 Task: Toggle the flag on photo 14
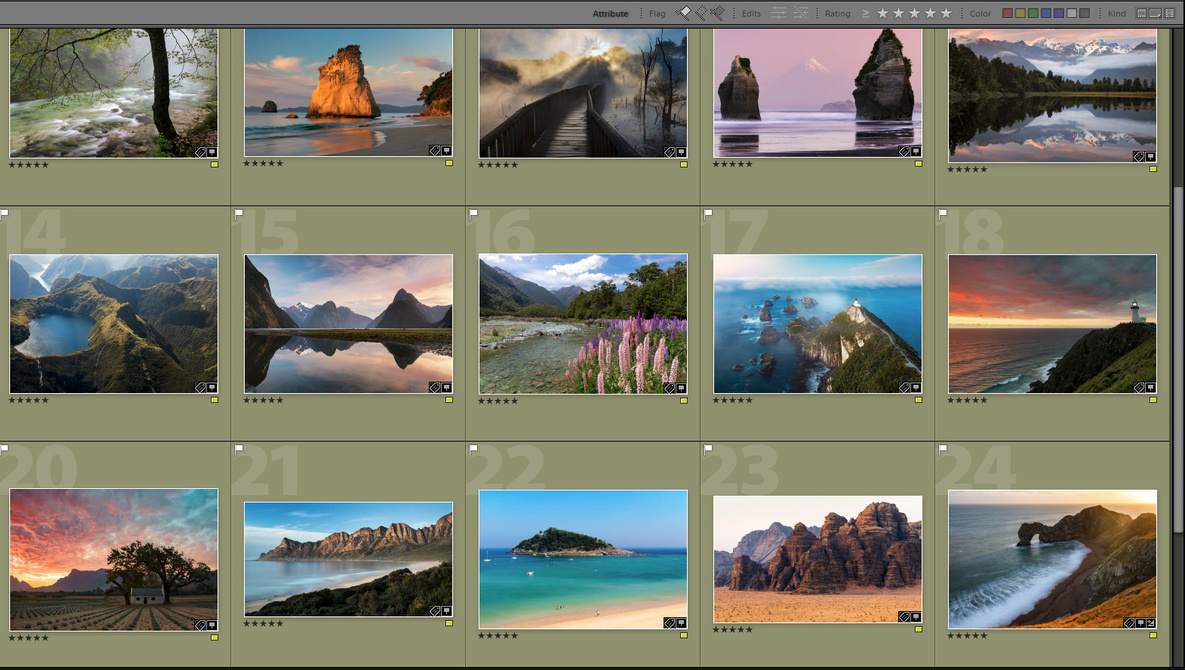click(x=4, y=213)
